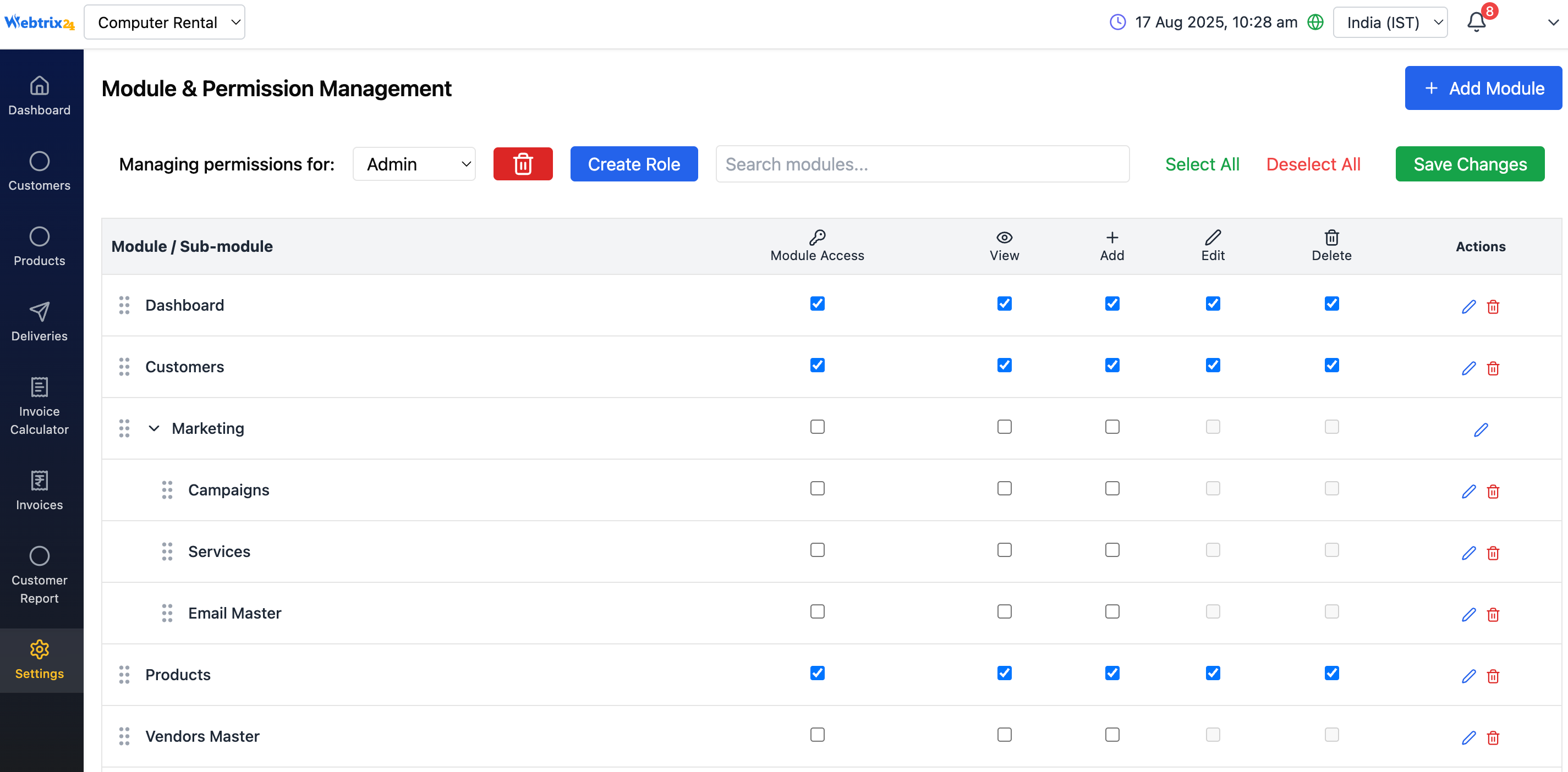The image size is (1568, 772).
Task: Click delete trash icon for Campaigns row
Action: [x=1493, y=491]
